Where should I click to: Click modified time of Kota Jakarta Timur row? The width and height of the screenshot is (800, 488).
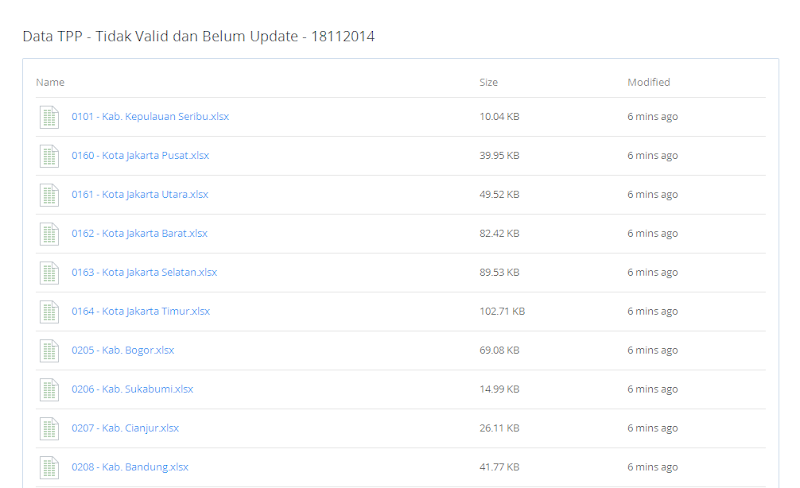pos(653,311)
